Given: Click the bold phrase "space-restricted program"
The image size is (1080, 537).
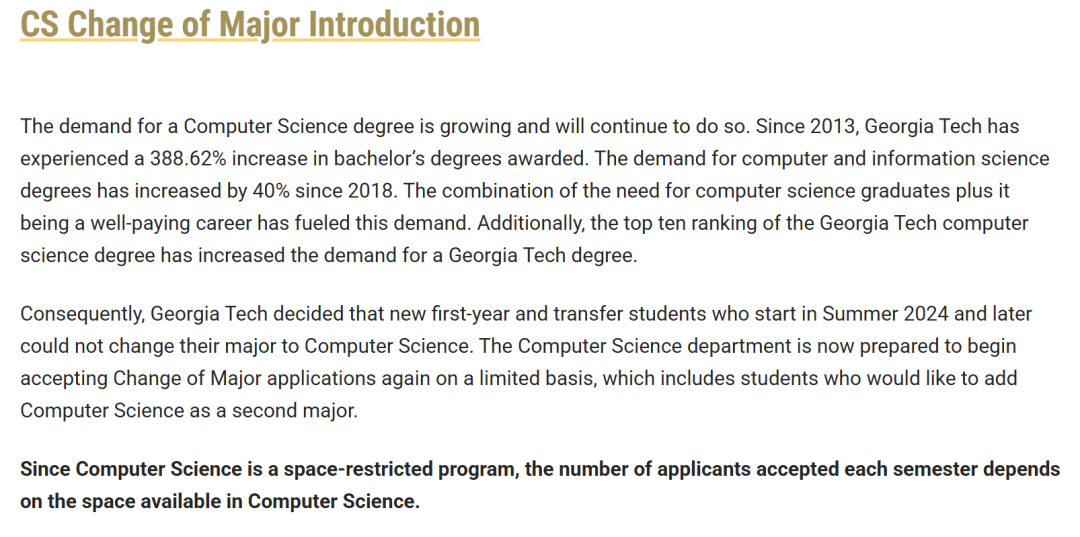Looking at the screenshot, I should click(x=396, y=470).
